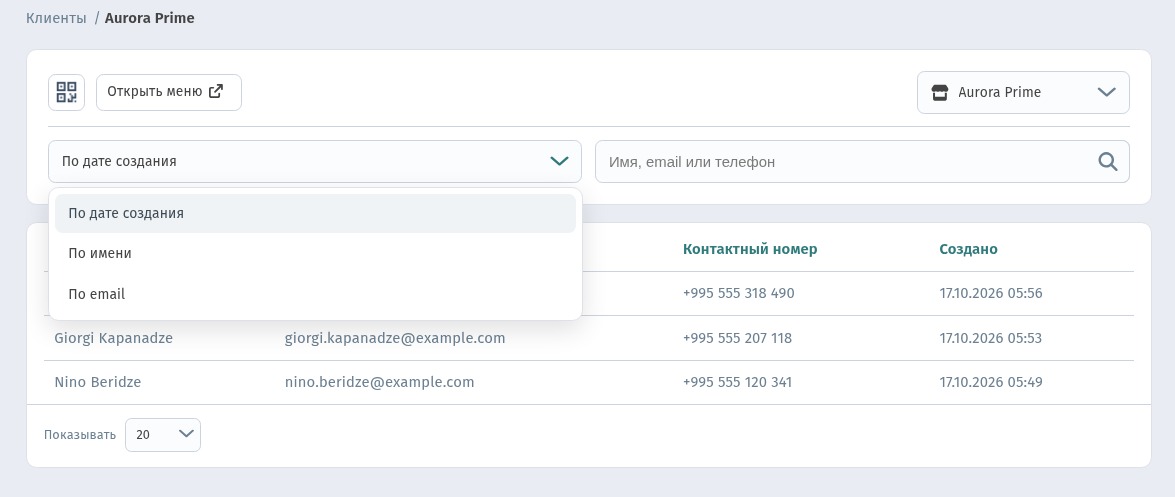The image size is (1175, 497).
Task: Choose the 'По имени' sort option
Action: [315, 253]
